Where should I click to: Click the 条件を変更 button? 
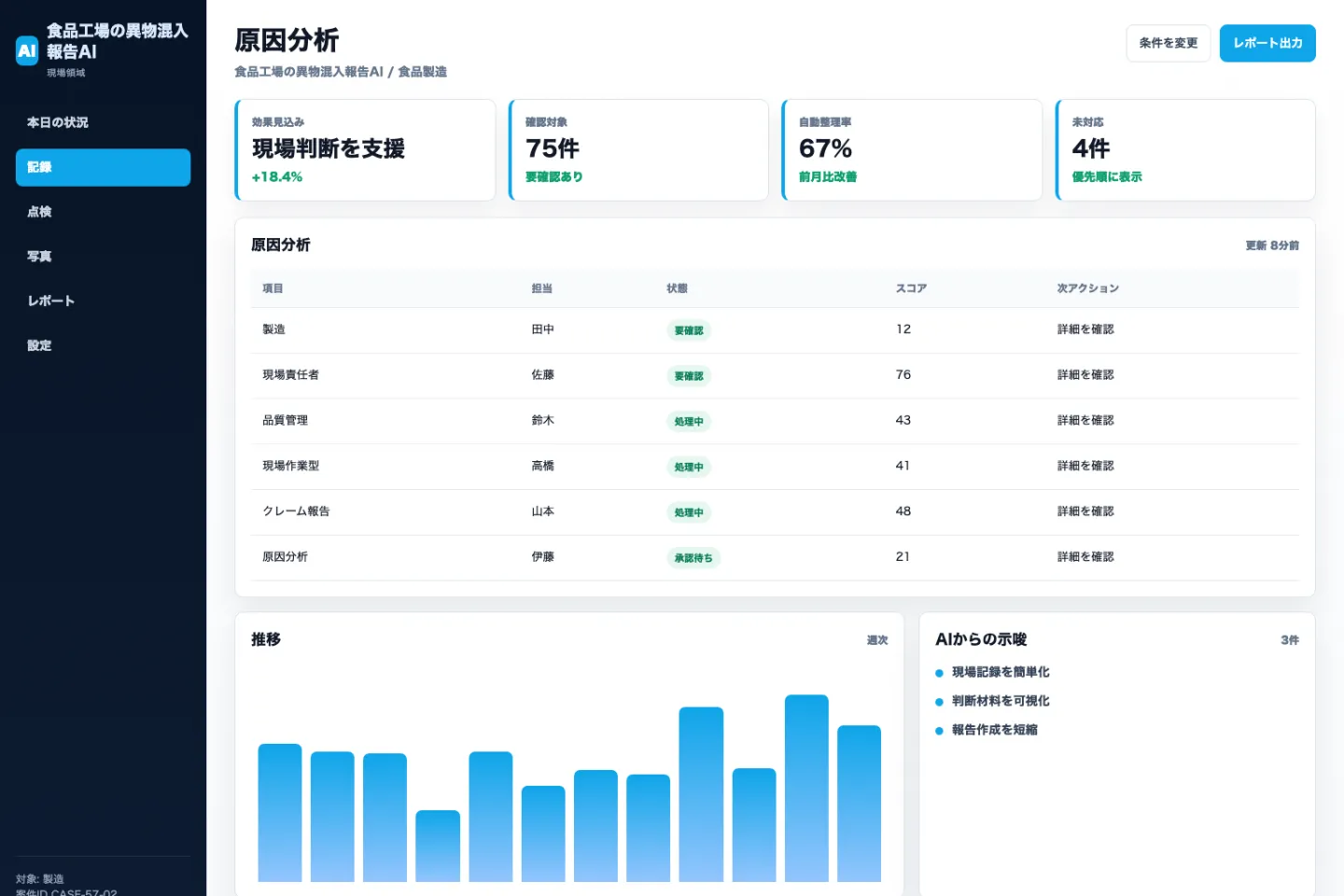coord(1168,43)
